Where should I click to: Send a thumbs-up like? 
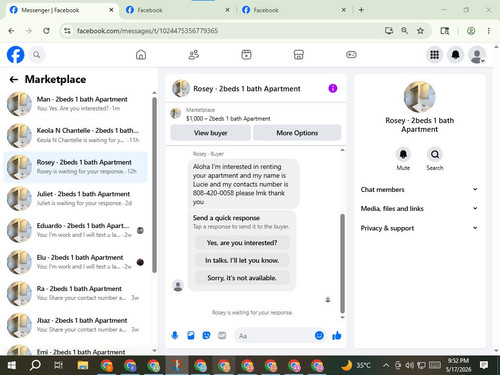pos(337,335)
